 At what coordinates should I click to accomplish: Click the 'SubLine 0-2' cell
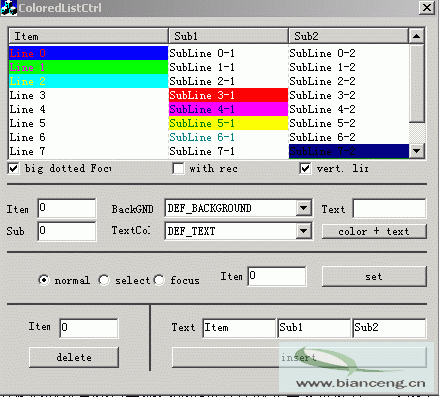click(x=349, y=53)
